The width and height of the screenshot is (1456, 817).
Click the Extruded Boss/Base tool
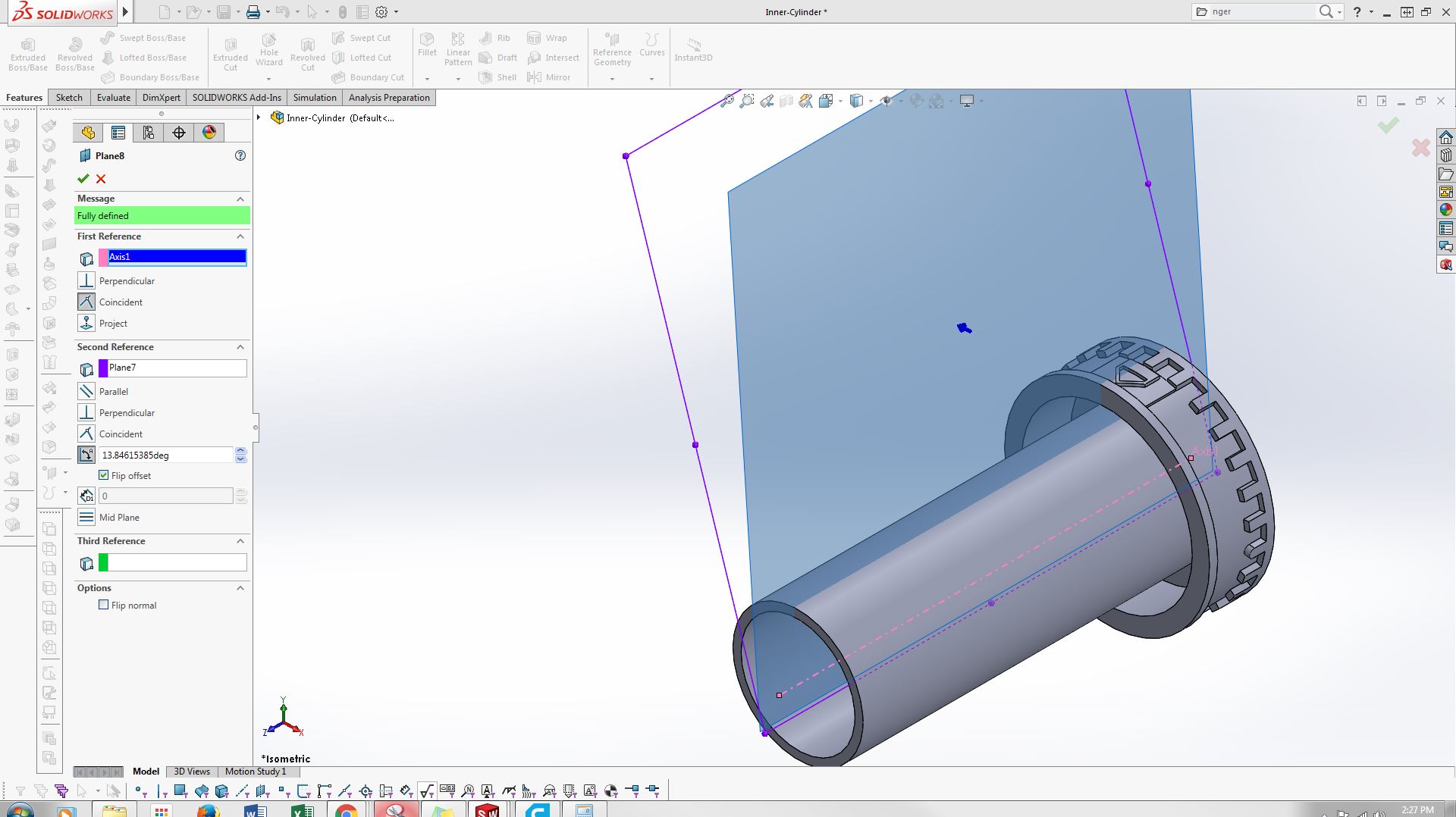point(28,55)
